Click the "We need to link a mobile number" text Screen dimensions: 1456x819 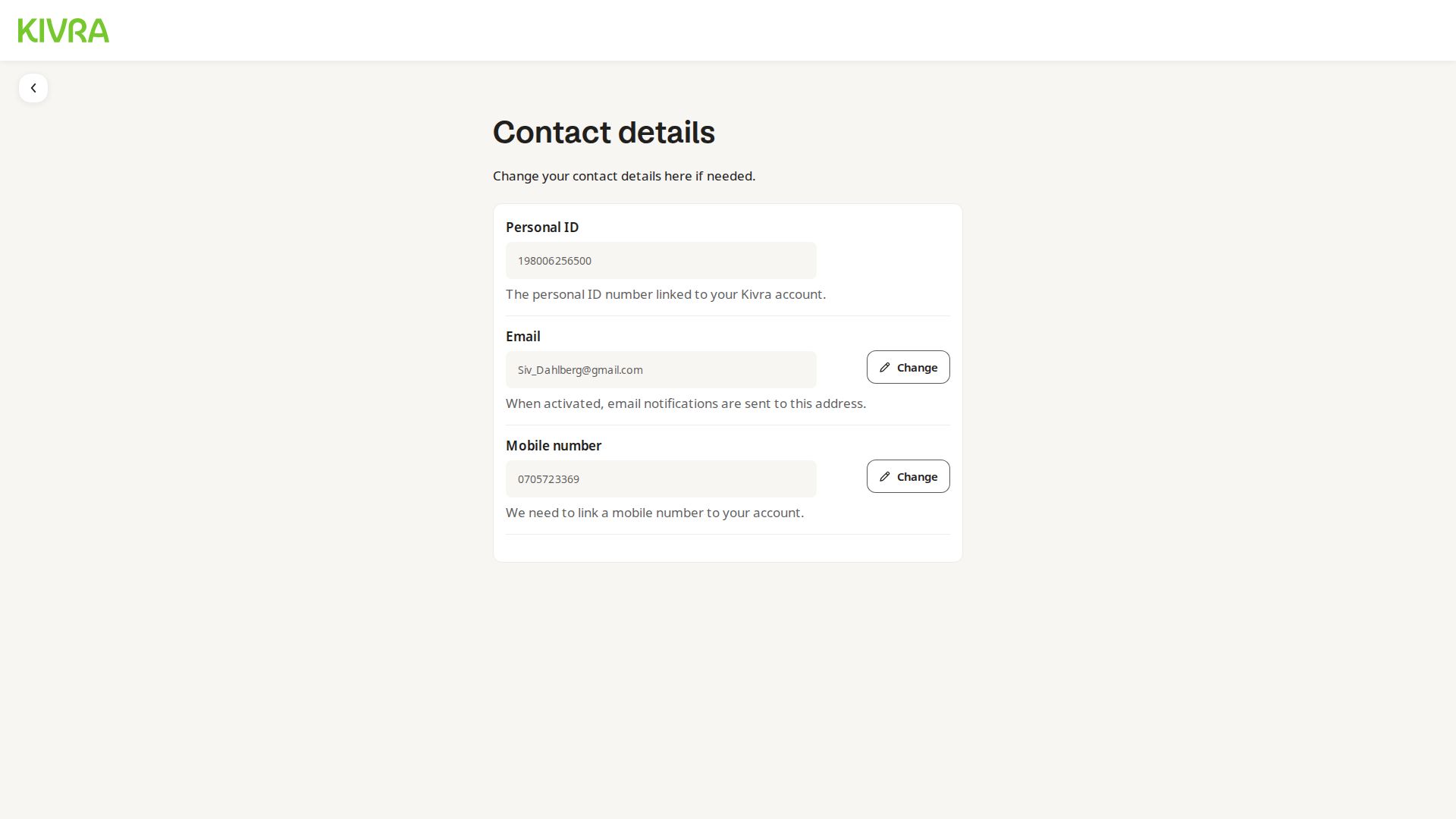point(654,513)
